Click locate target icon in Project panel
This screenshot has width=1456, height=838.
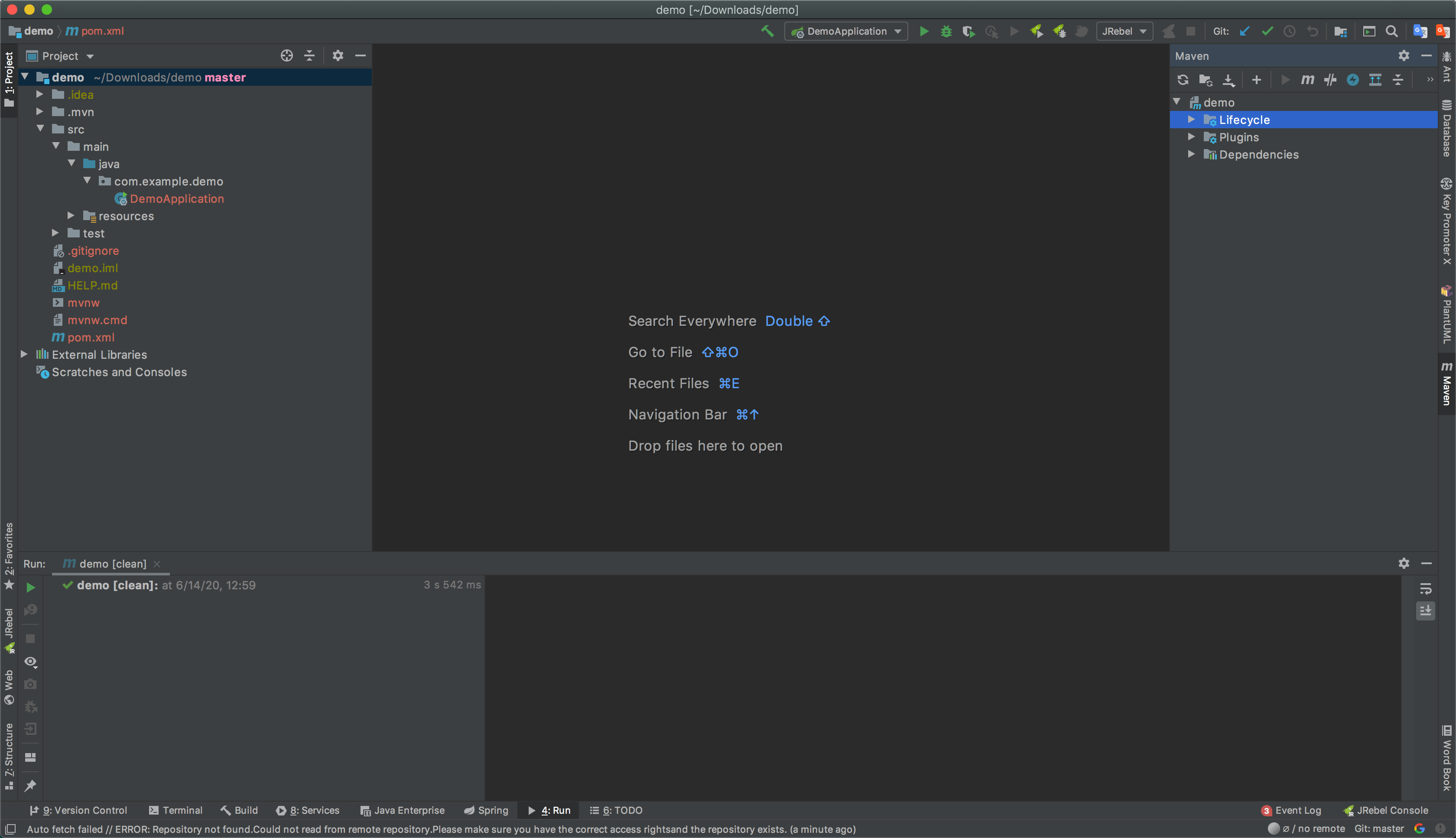tap(286, 55)
